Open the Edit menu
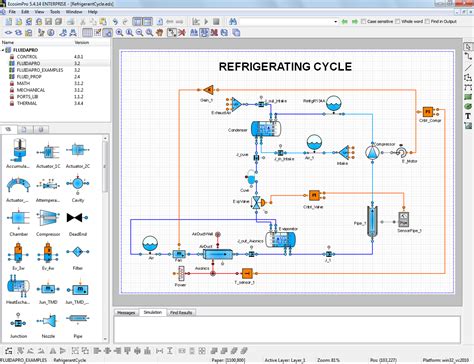This screenshot has width=474, height=364. [25, 12]
